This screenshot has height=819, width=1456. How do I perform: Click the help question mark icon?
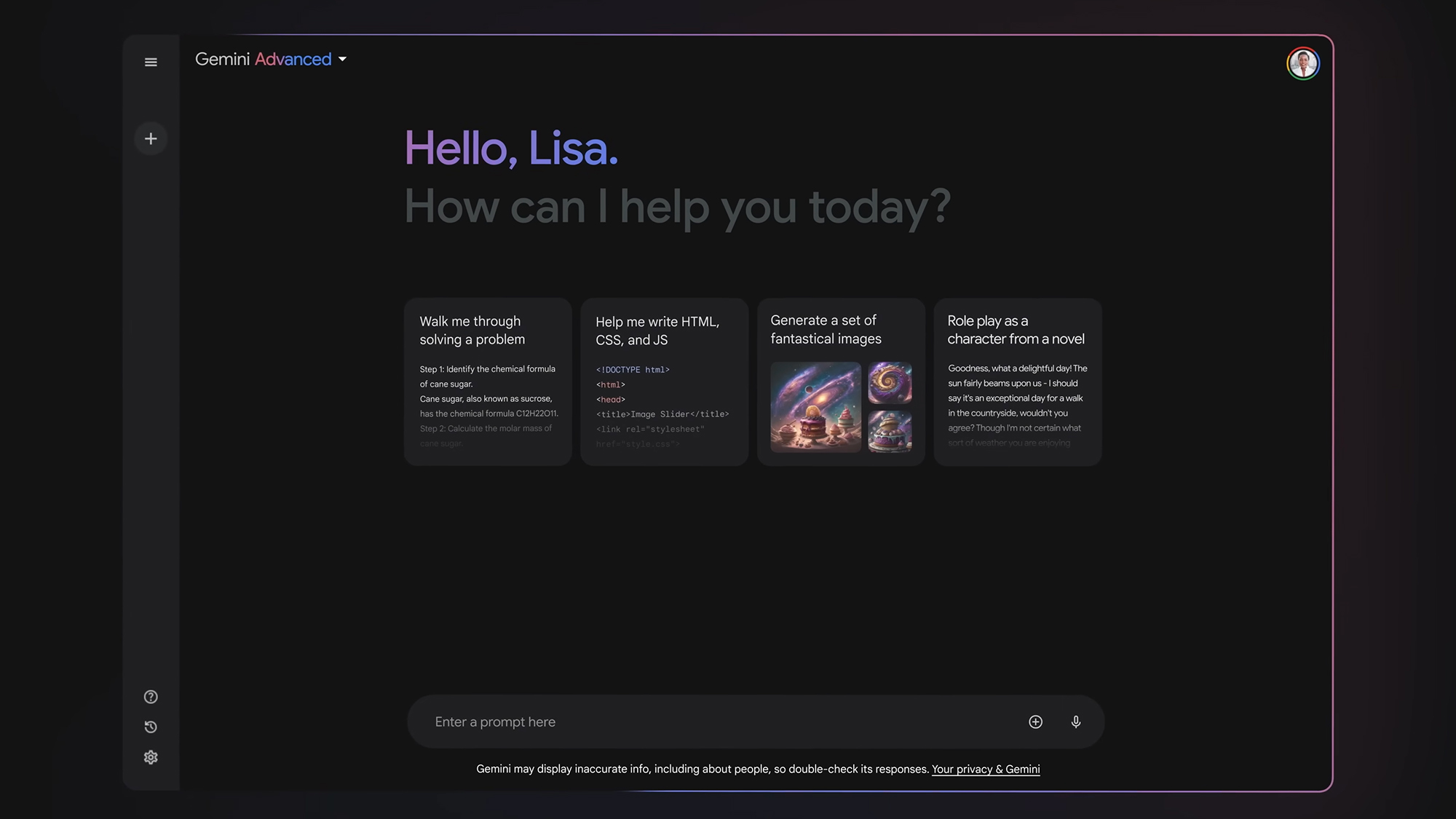(150, 697)
